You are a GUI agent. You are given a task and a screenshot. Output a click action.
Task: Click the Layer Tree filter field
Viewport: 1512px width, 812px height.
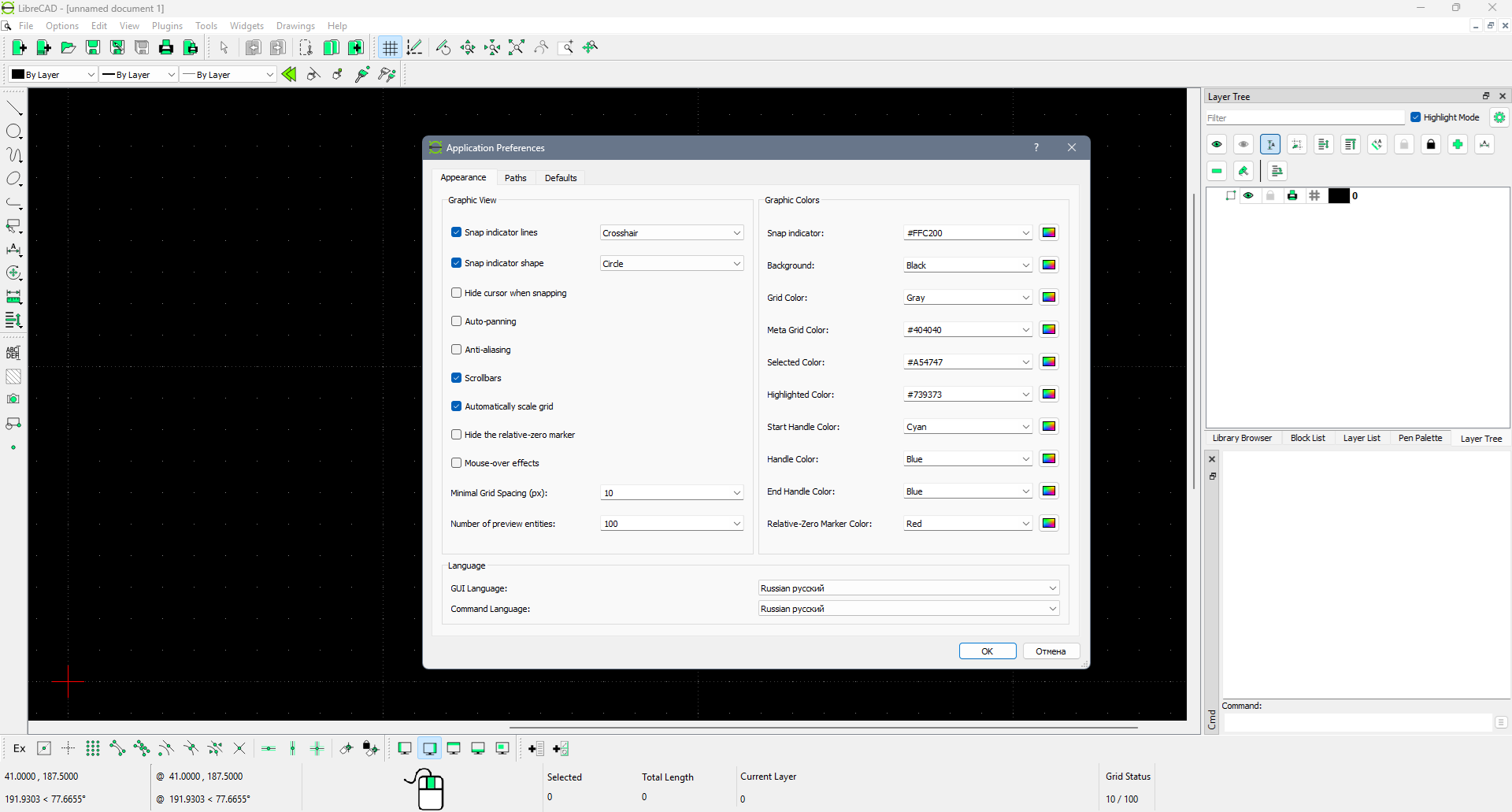(1304, 118)
